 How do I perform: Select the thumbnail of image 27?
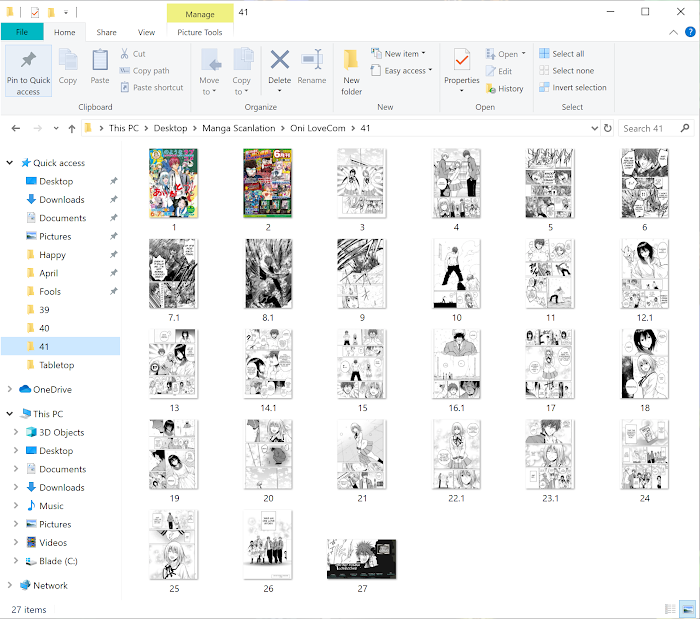click(x=362, y=559)
